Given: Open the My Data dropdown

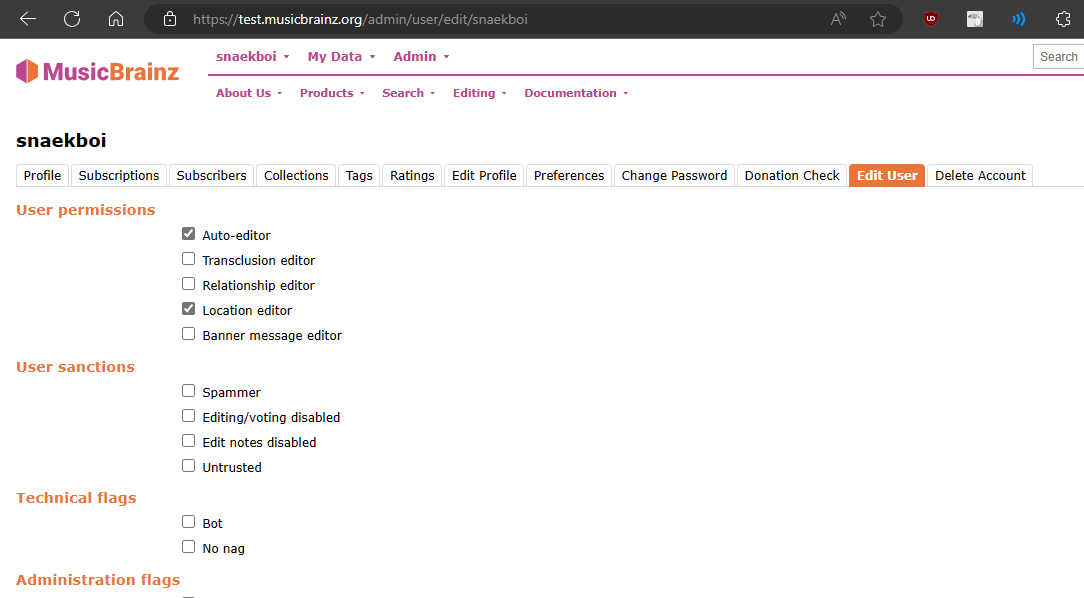Looking at the screenshot, I should pos(341,57).
